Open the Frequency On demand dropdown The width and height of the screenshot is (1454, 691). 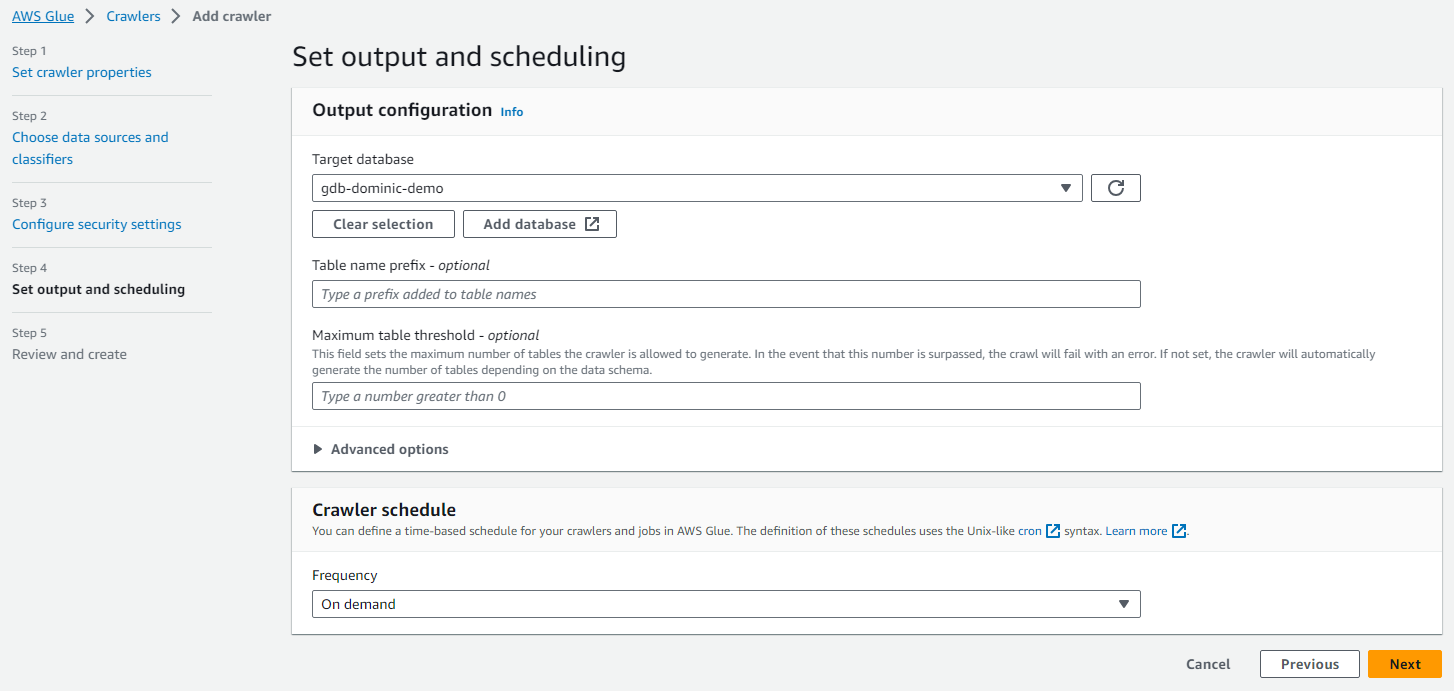pyautogui.click(x=725, y=604)
